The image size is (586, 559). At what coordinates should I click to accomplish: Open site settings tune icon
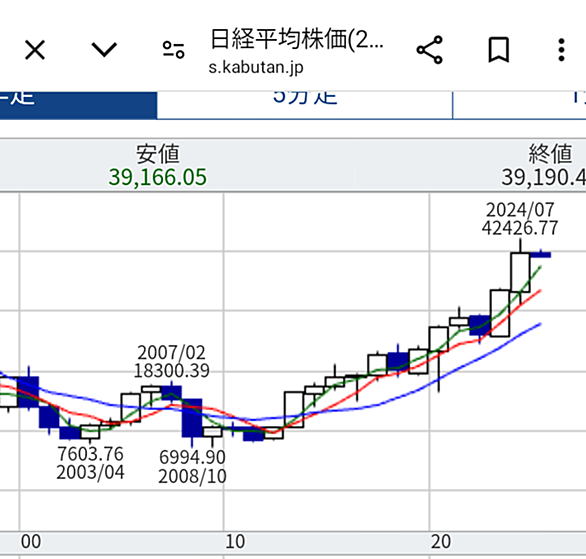(173, 50)
